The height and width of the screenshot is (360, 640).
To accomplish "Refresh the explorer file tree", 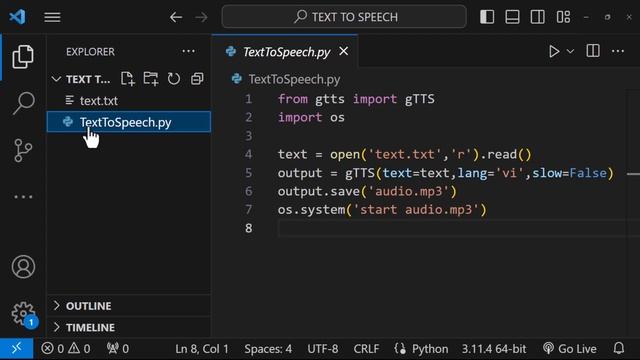I will click(x=174, y=79).
